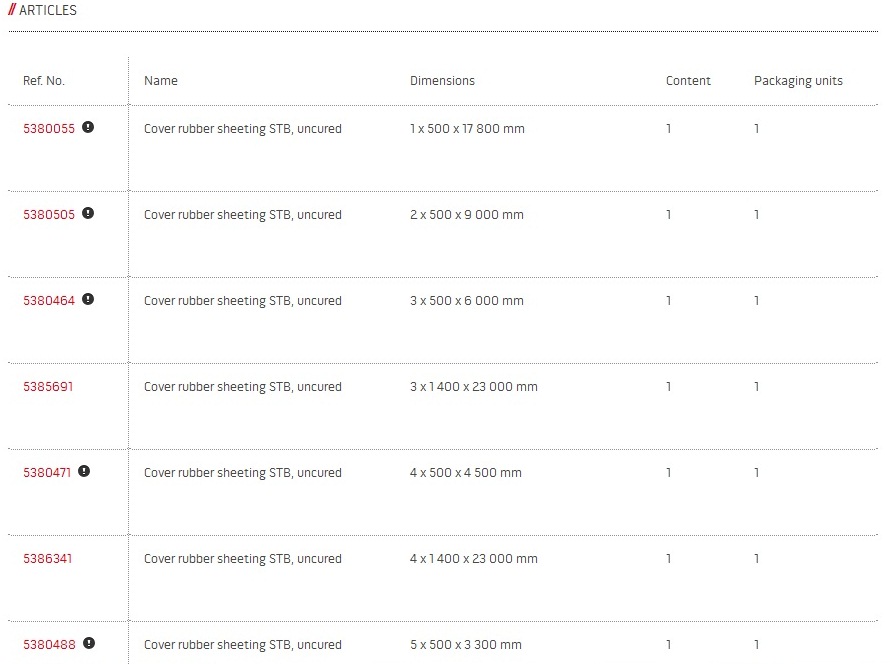Click the info icon beside 5380464
Viewport: 891px width, 664px height.
pos(88,299)
